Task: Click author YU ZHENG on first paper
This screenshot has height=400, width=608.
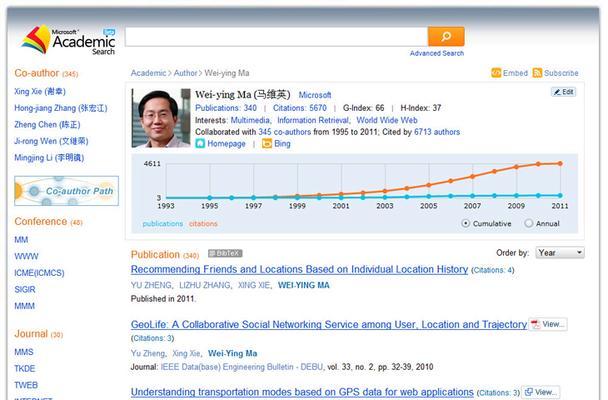Action: pos(151,285)
